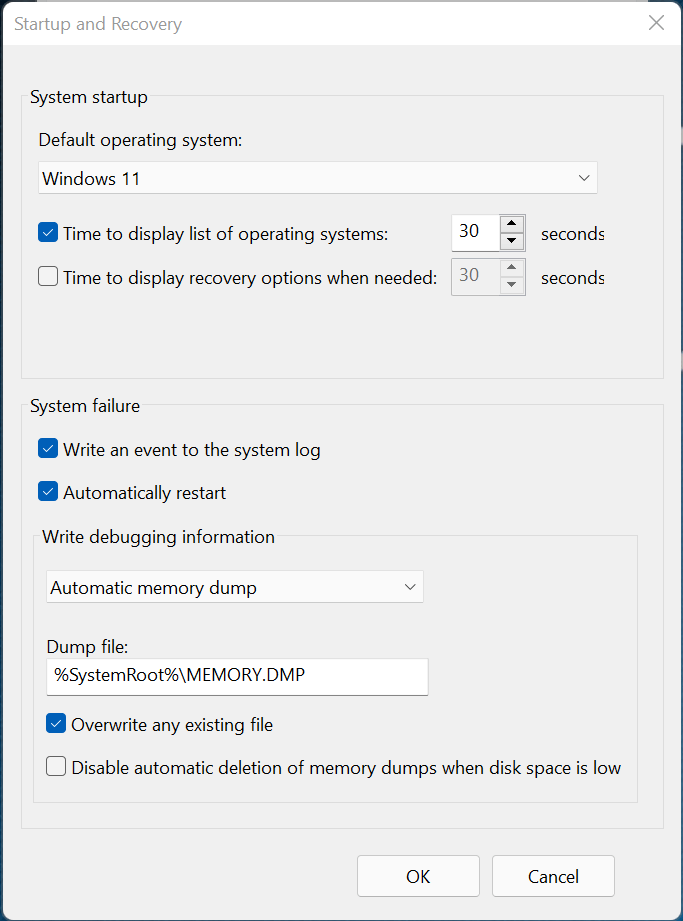This screenshot has width=683, height=921.
Task: Click the recovery options time down arrow
Action: coord(512,285)
